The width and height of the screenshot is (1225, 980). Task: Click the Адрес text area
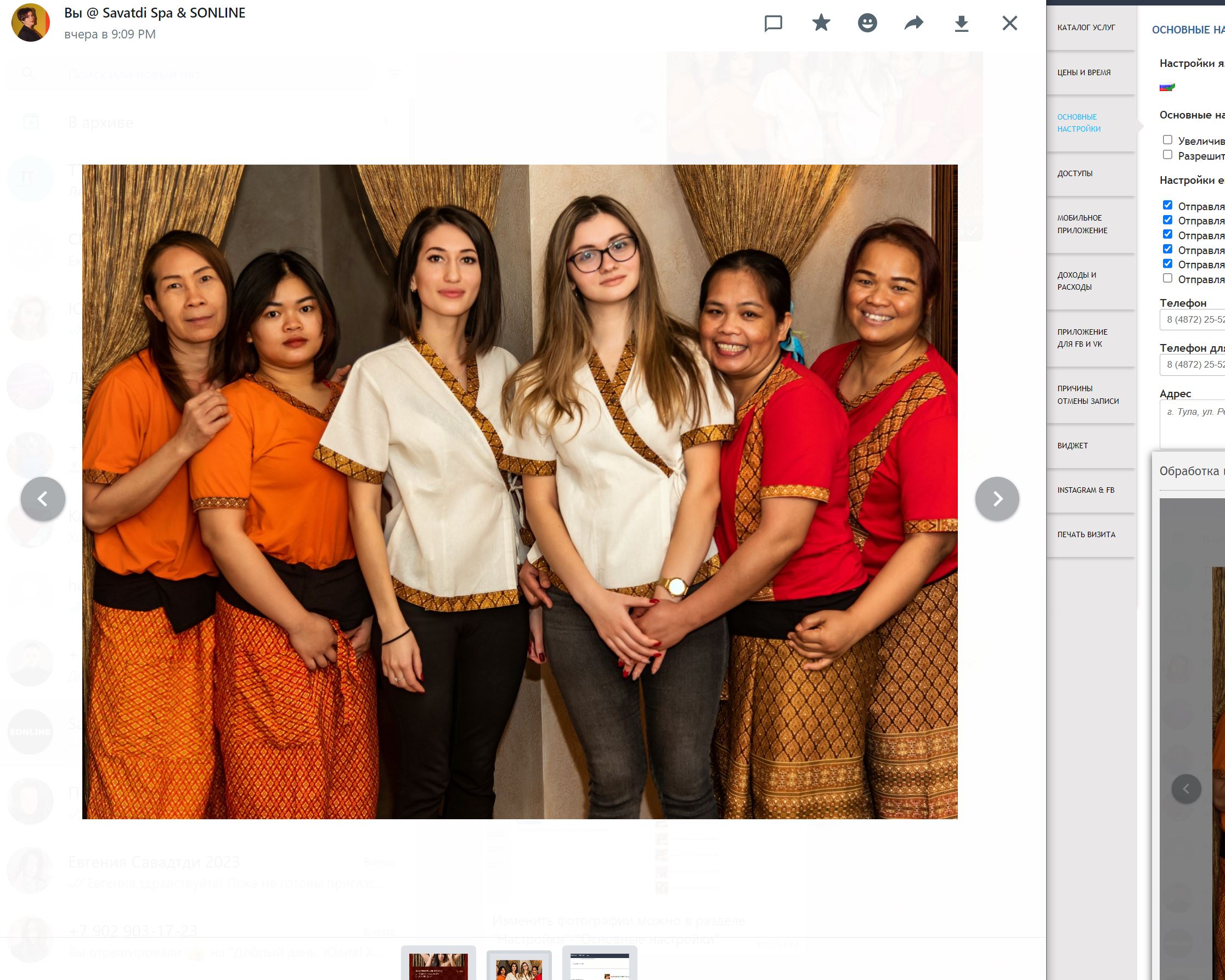pos(1192,424)
